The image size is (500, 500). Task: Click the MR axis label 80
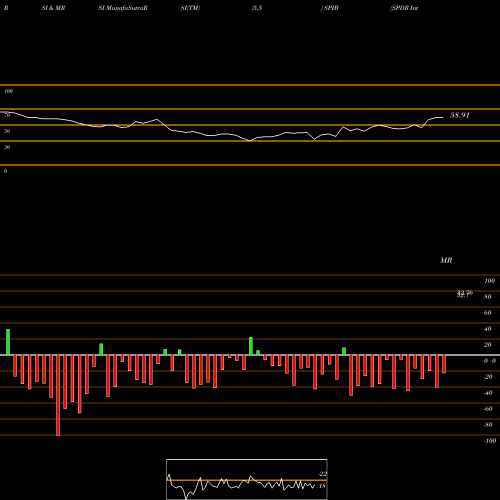coord(487,297)
